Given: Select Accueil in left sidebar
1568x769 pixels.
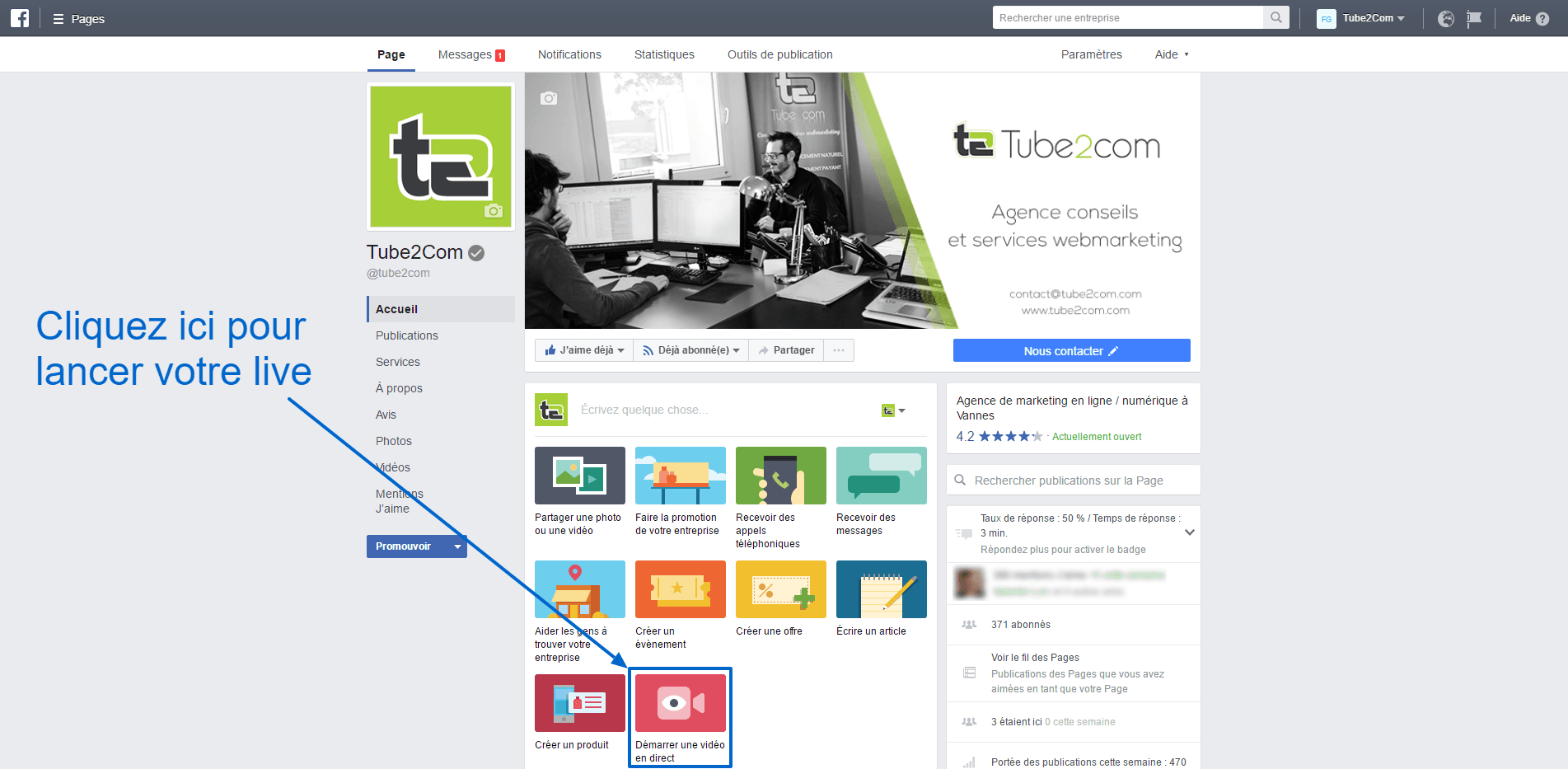Looking at the screenshot, I should pyautogui.click(x=441, y=309).
